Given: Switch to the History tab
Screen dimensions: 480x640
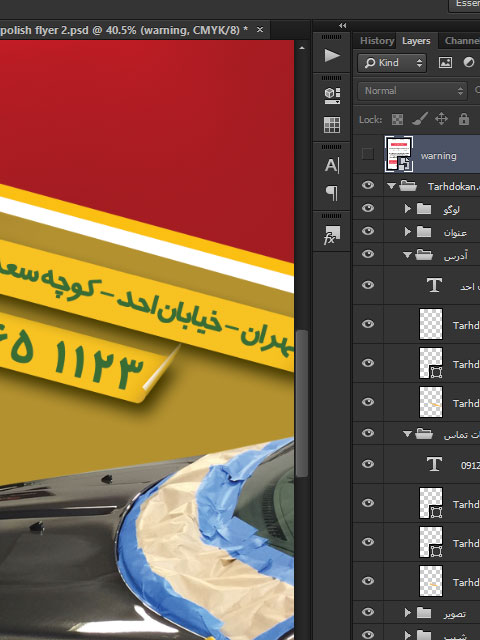Looking at the screenshot, I should [x=377, y=41].
